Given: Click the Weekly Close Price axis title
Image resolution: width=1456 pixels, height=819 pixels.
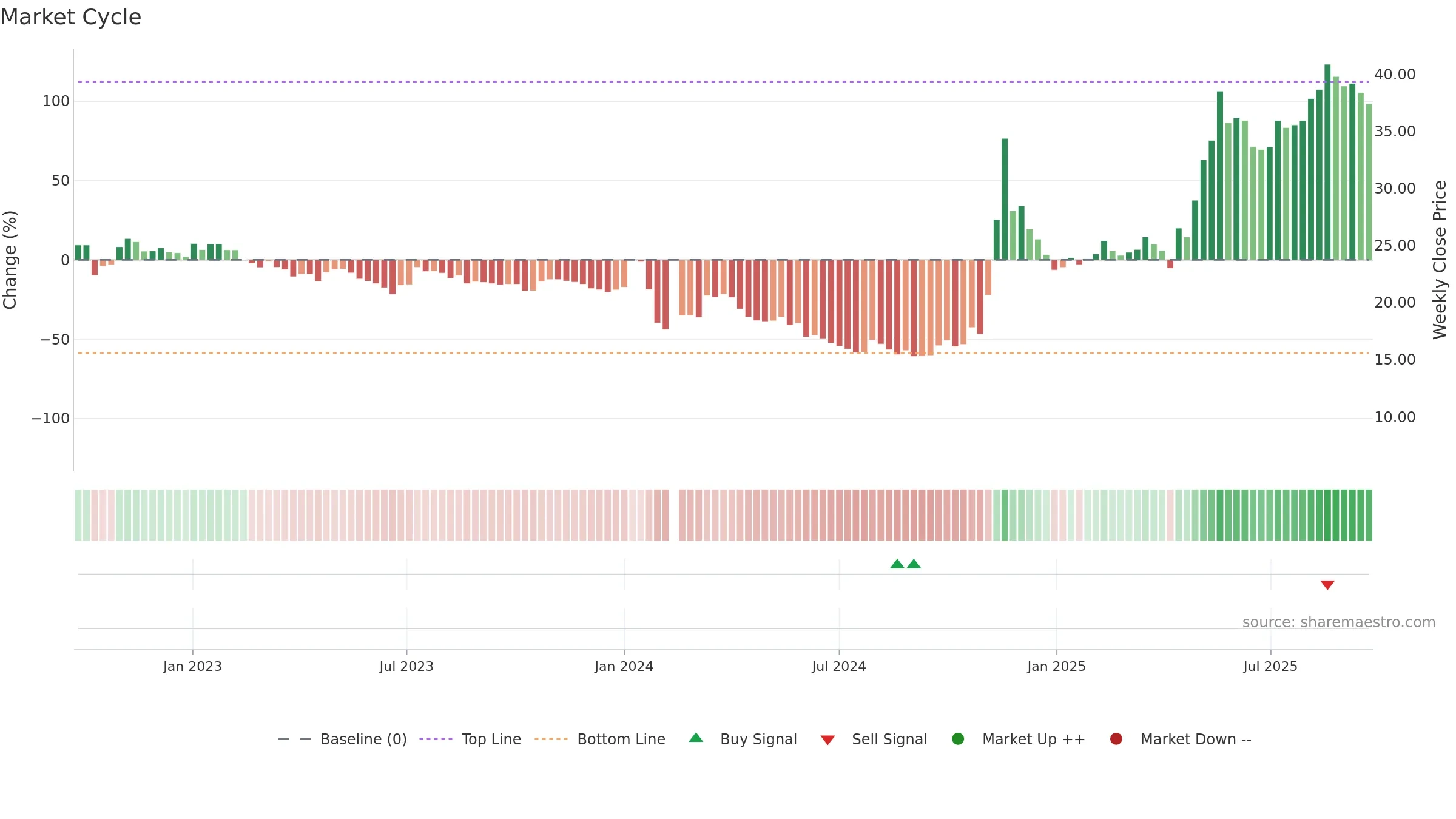Looking at the screenshot, I should coord(1440,260).
